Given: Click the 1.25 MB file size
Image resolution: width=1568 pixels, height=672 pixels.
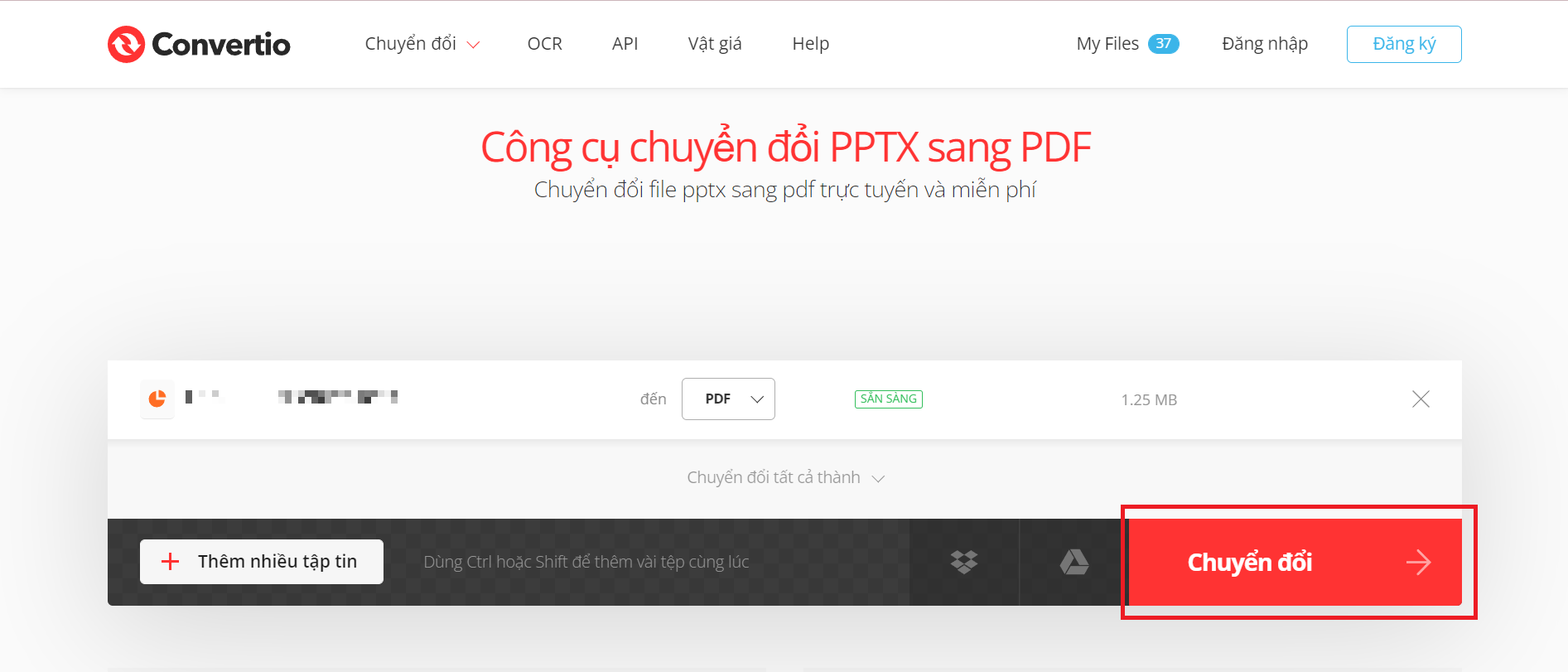Looking at the screenshot, I should click(x=1149, y=399).
